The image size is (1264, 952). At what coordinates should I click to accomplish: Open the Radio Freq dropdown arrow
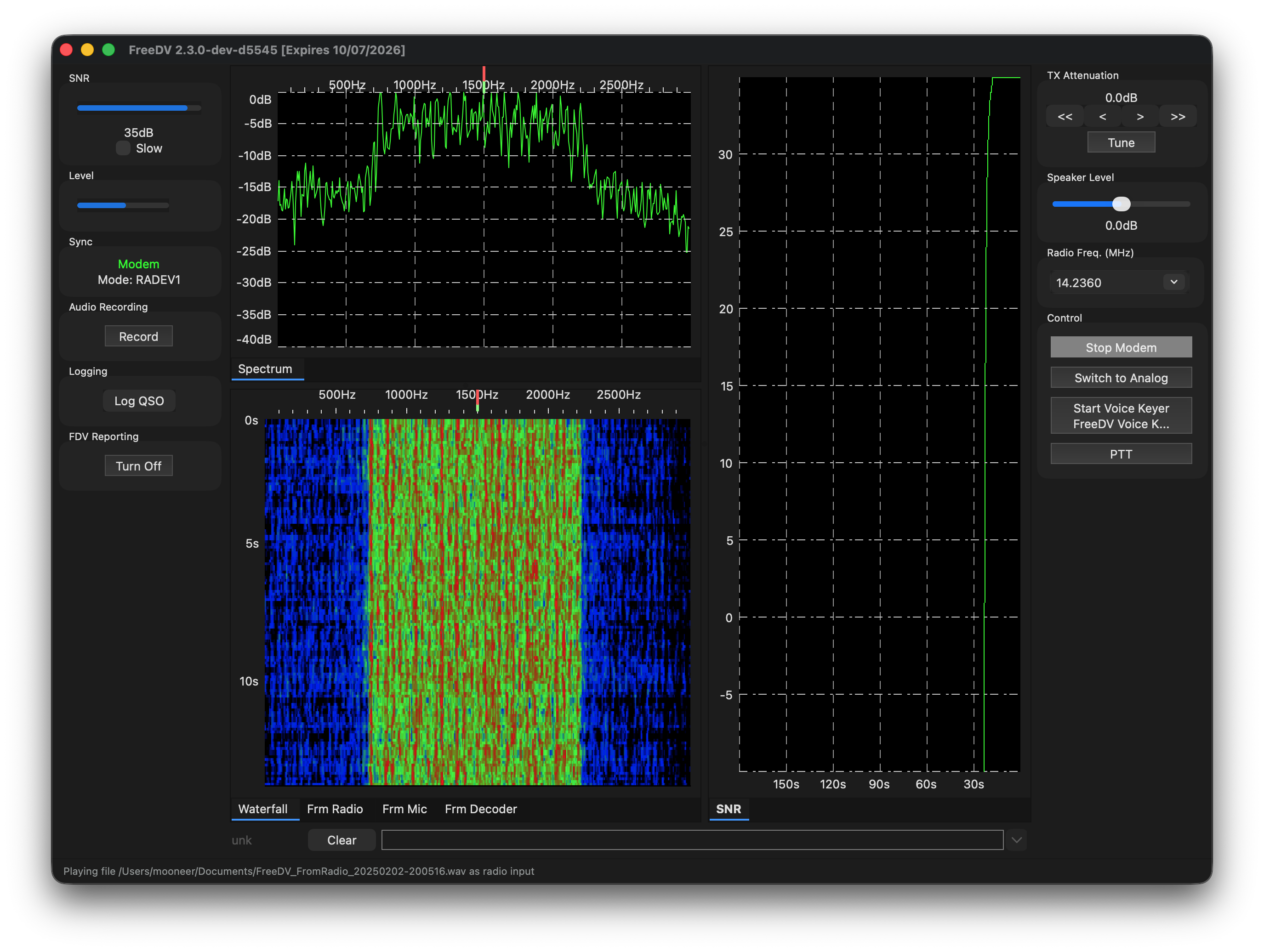click(1174, 282)
